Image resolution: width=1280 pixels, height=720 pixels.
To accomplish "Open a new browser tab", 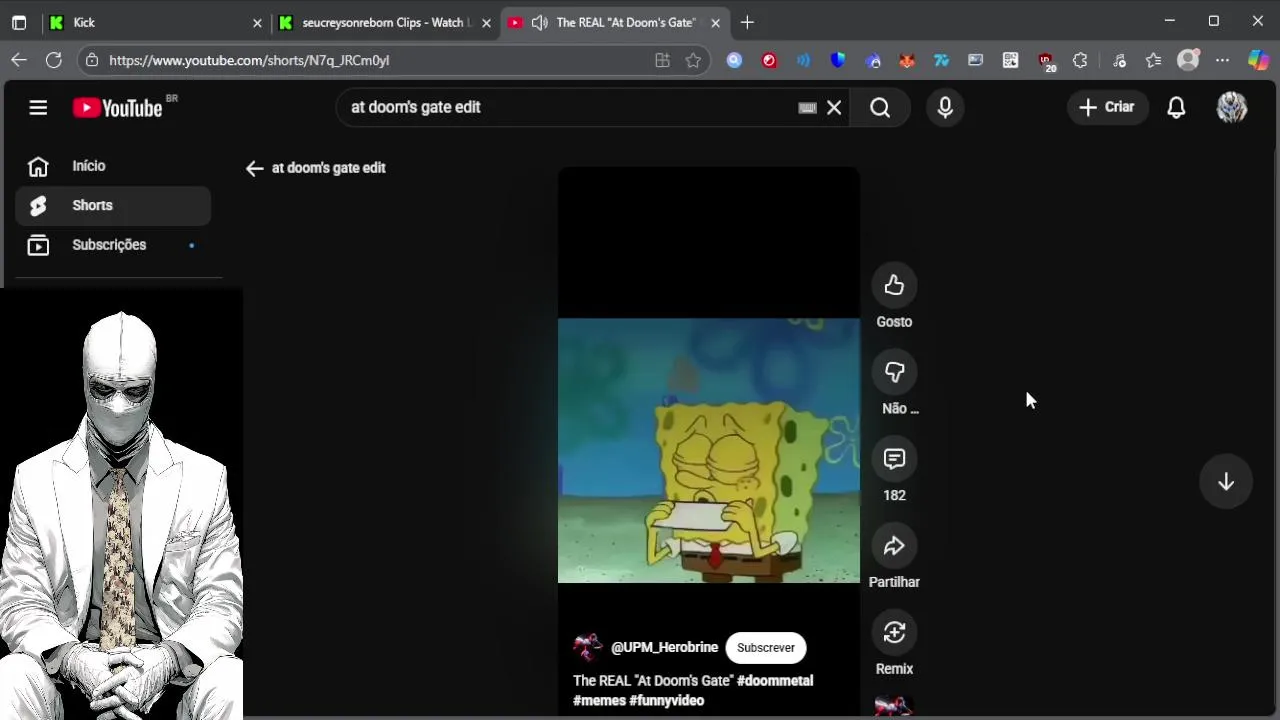I will click(x=747, y=22).
